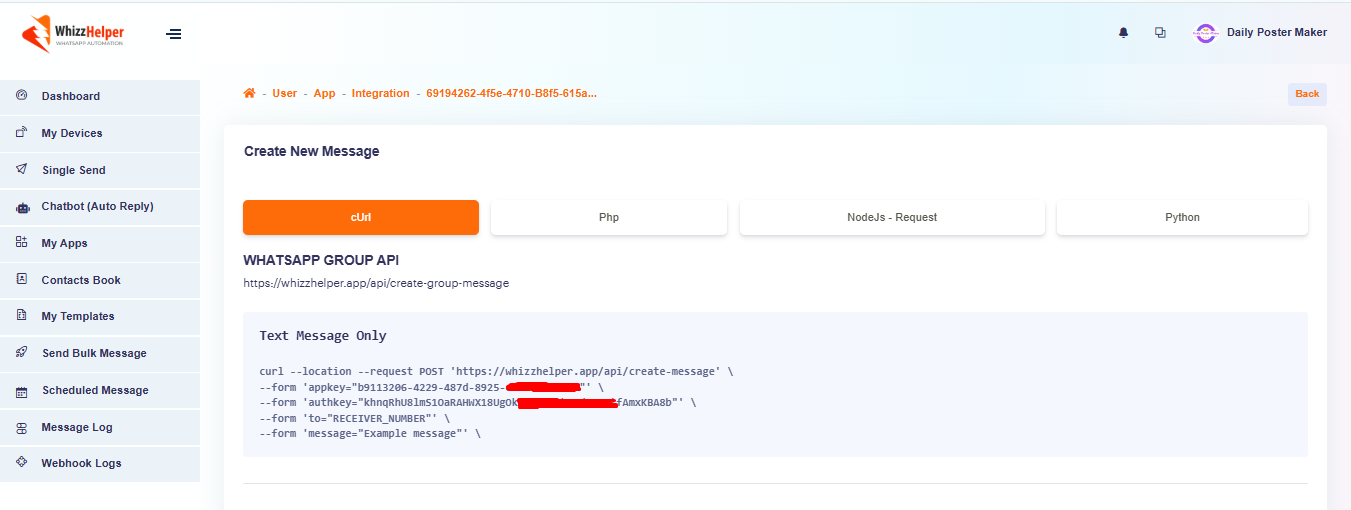Screen dimensions: 1351x510
Task: Click the home icon in breadcrumb
Action: (x=249, y=93)
